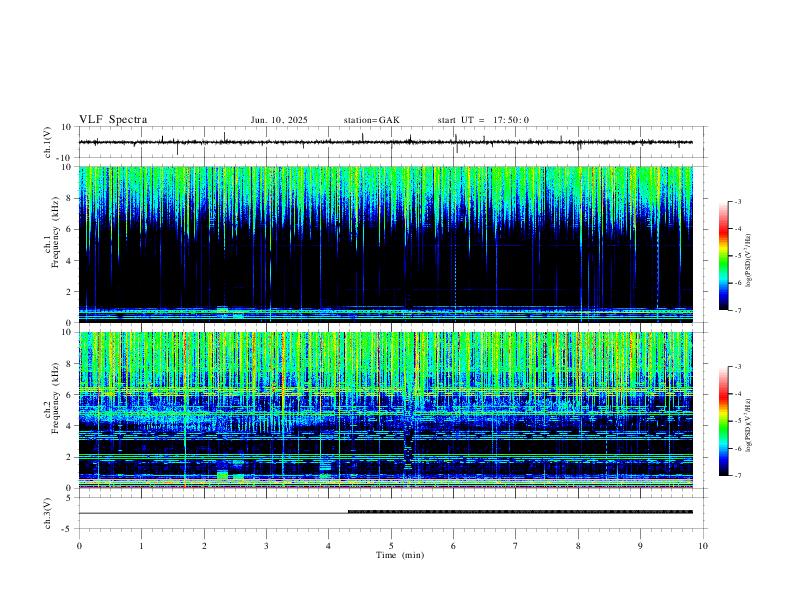Image resolution: width=792 pixels, height=612 pixels.
Task: Click the time axis tick label "5"
Action: pos(391,546)
